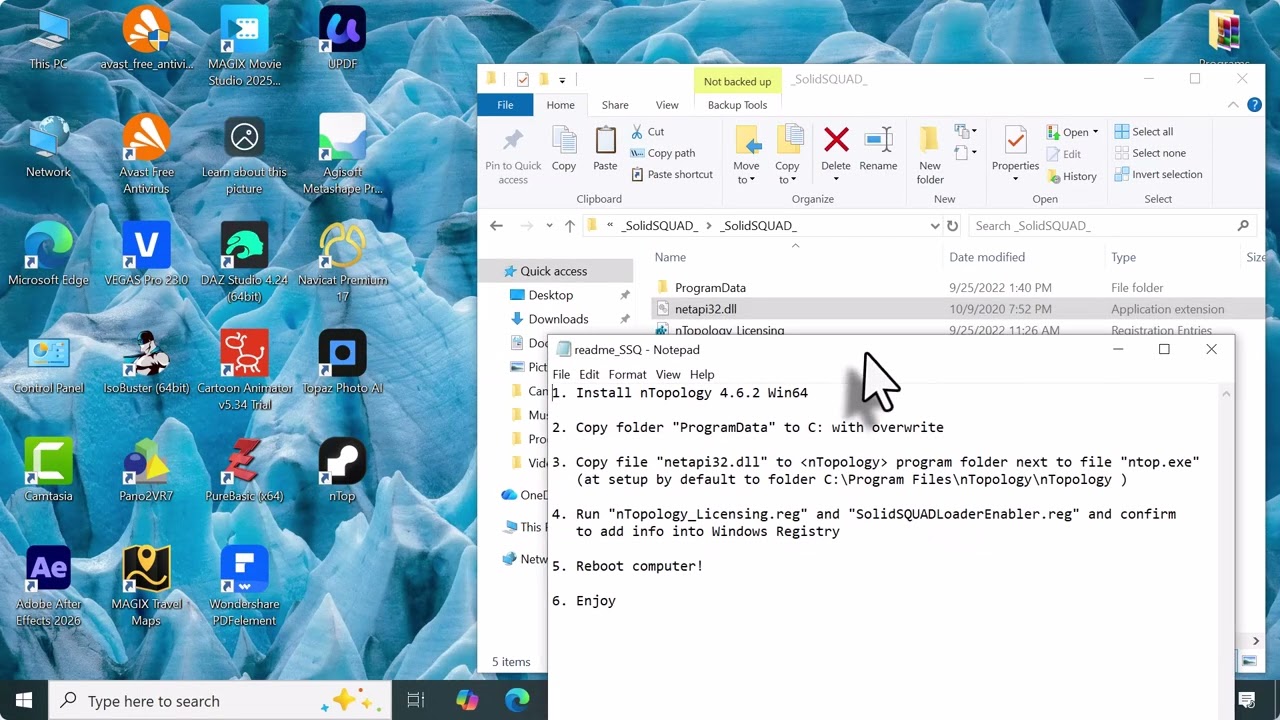The height and width of the screenshot is (720, 1280).
Task: Go back in Explorer navigation
Action: 496,226
